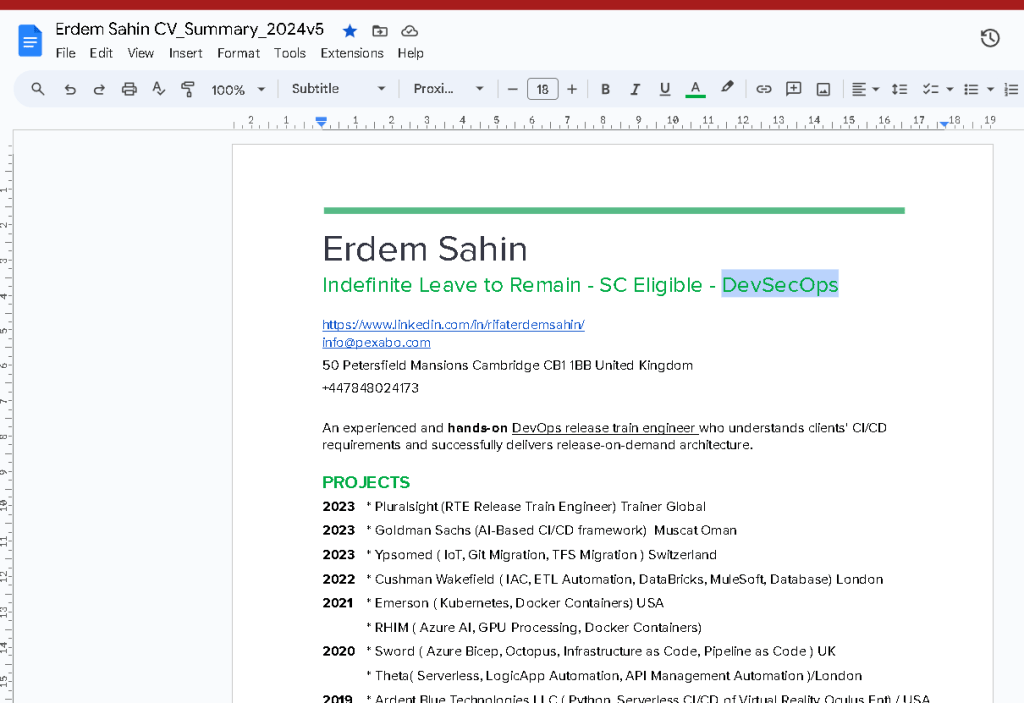
Task: Click the phone number +447848024173
Action: pos(370,388)
